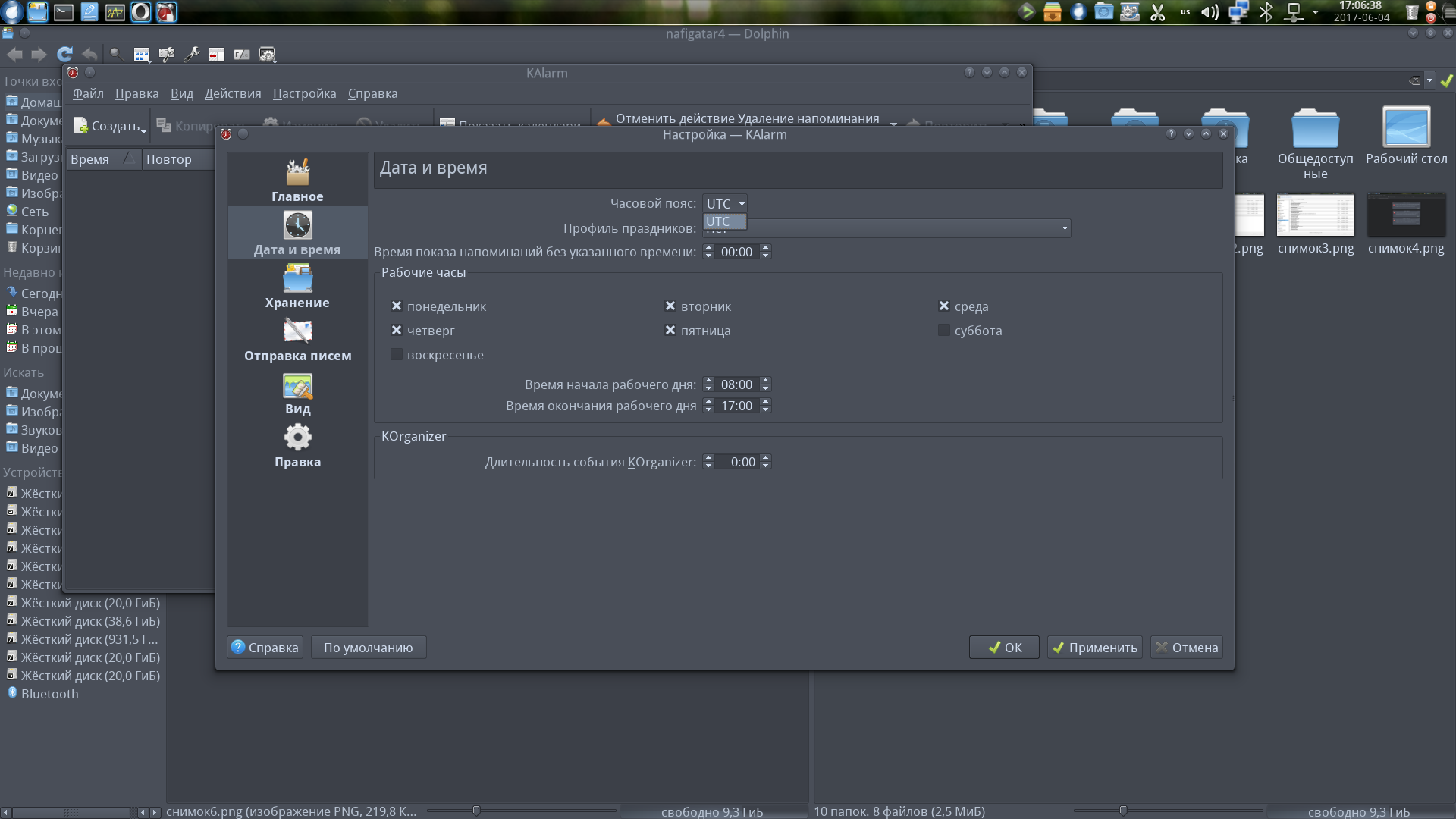Open the Правка settings section
Viewport: 1456px width, 819px height.
(297, 446)
